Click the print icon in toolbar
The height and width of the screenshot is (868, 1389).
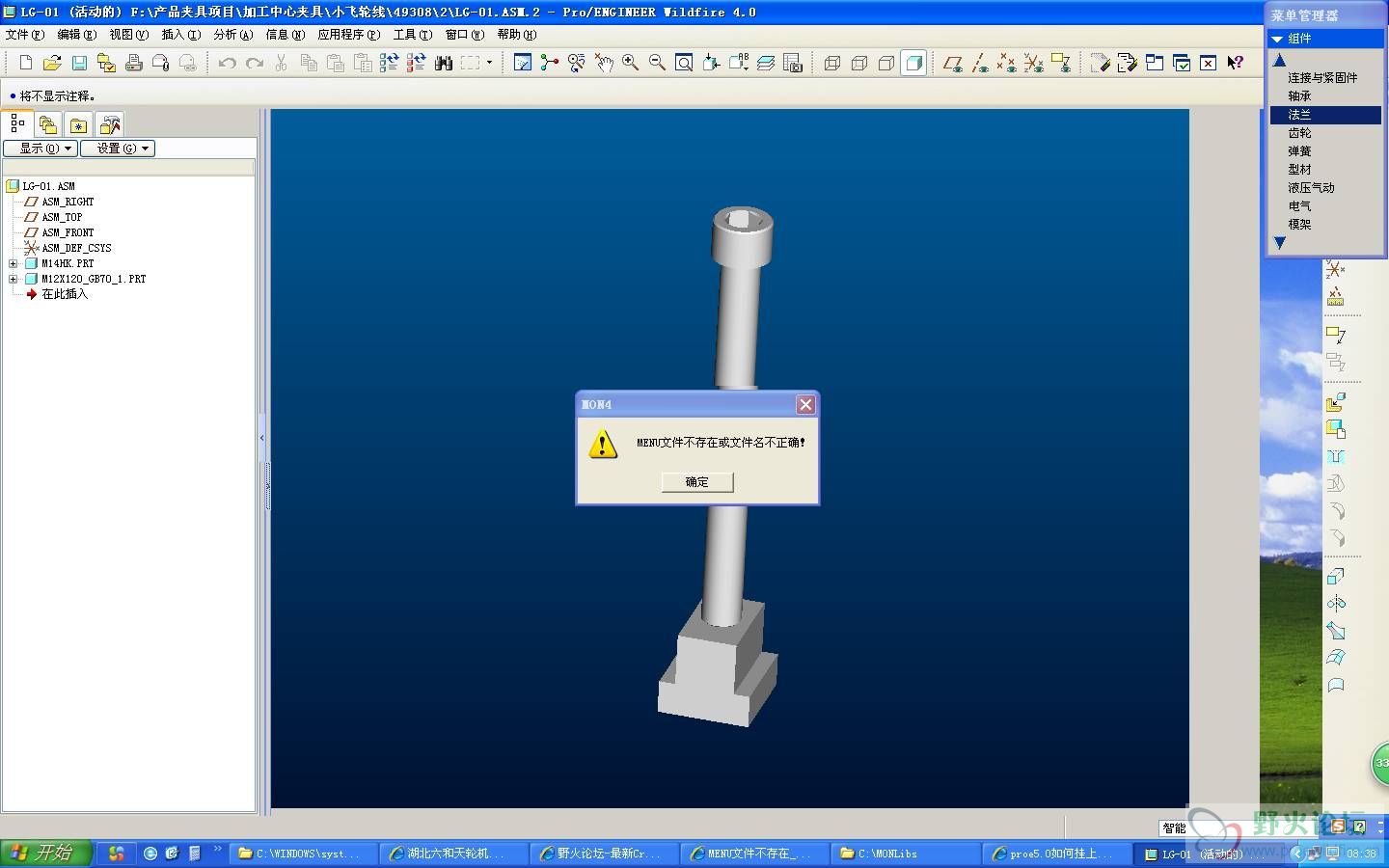(x=133, y=63)
